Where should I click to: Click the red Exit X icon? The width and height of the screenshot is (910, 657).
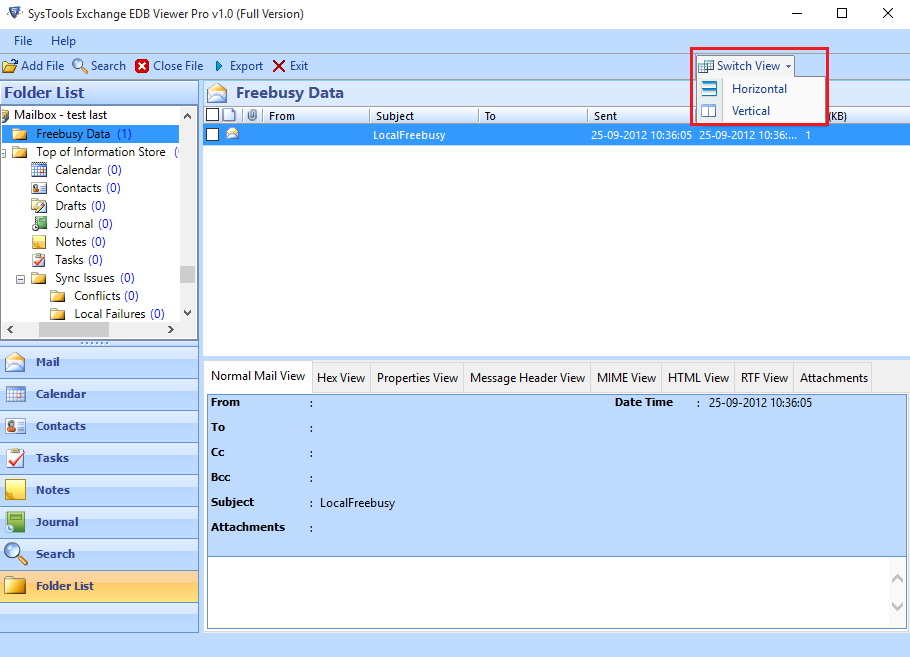(x=279, y=66)
